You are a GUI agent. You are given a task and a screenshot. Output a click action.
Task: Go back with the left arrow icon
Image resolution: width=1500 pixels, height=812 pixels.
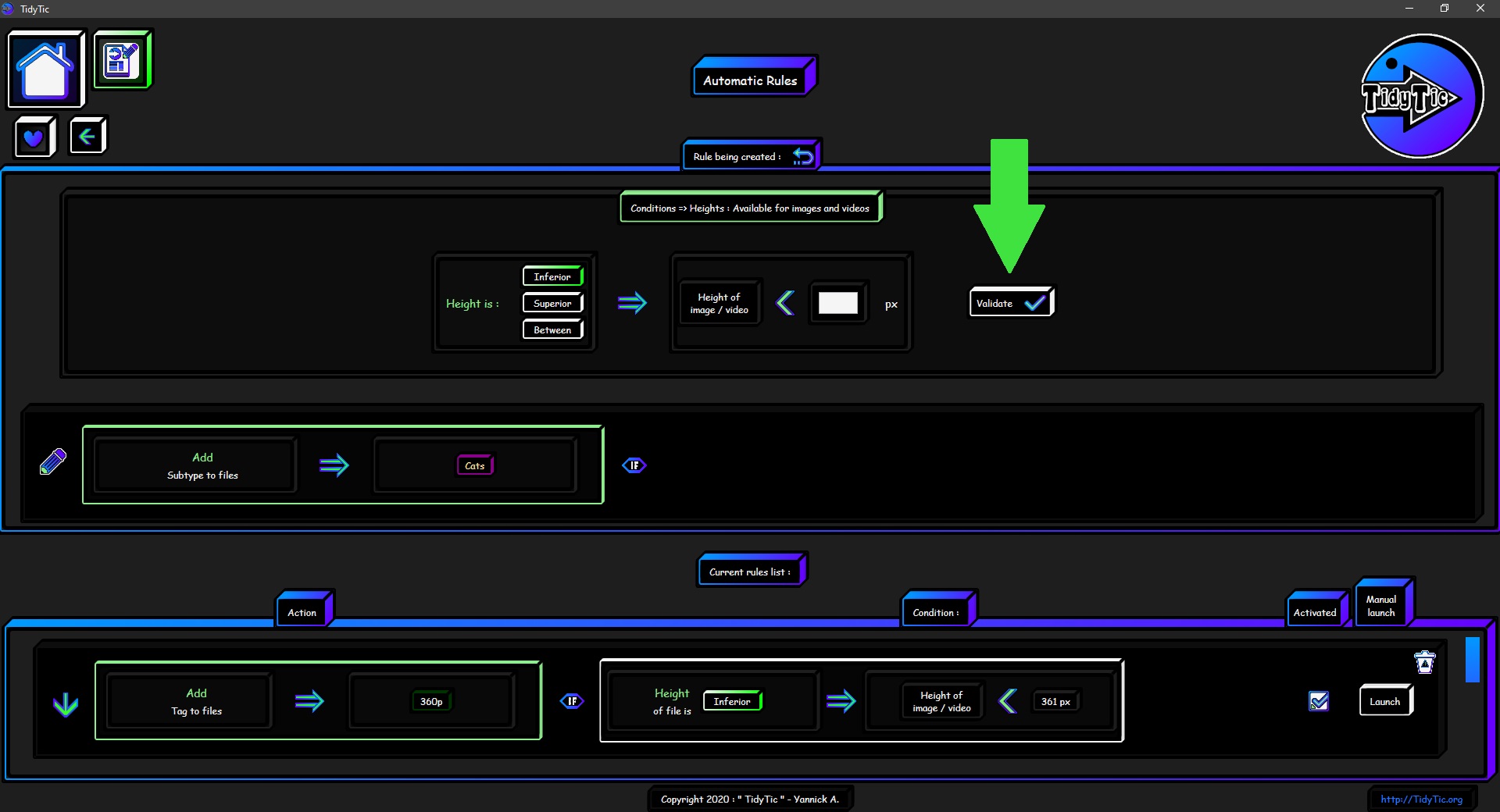point(87,137)
